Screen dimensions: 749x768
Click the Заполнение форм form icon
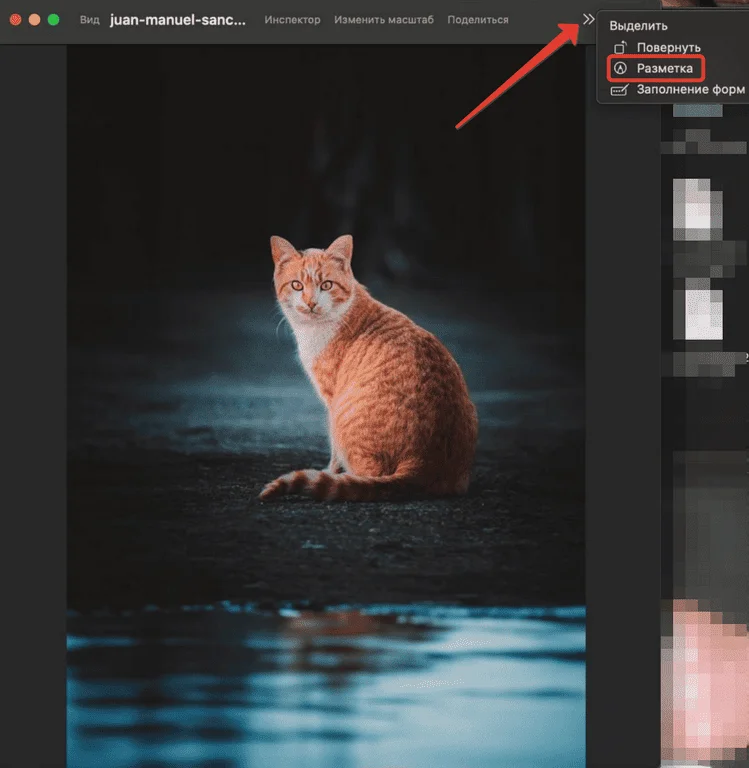[620, 90]
